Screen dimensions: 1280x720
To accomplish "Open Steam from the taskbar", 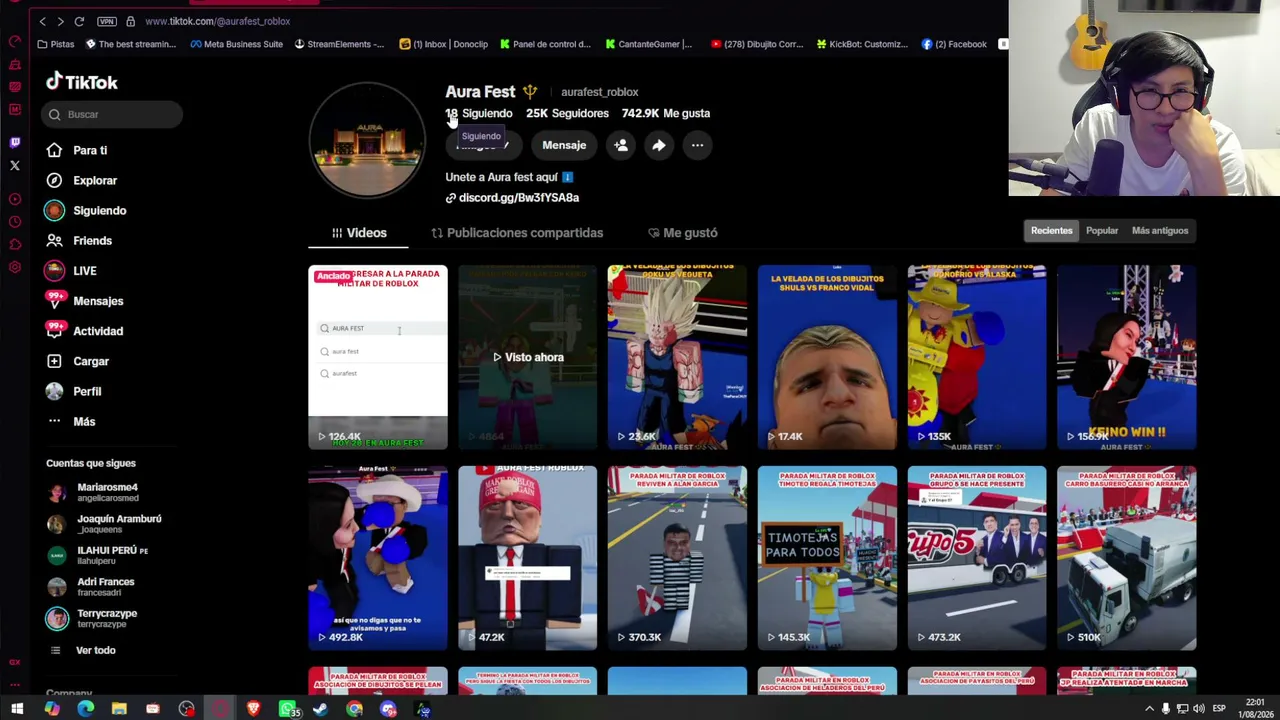I will [321, 709].
